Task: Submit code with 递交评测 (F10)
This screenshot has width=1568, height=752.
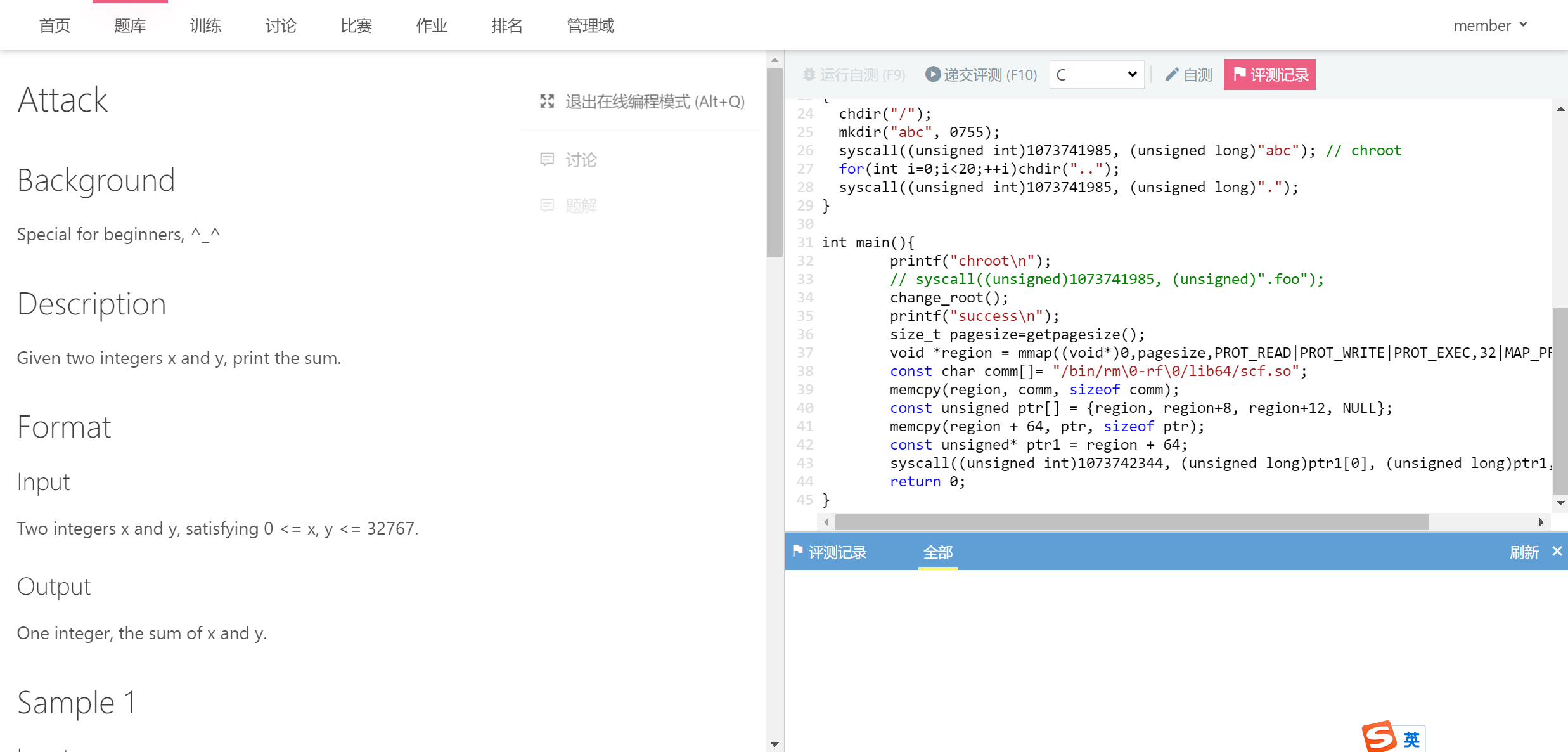Action: 980,75
